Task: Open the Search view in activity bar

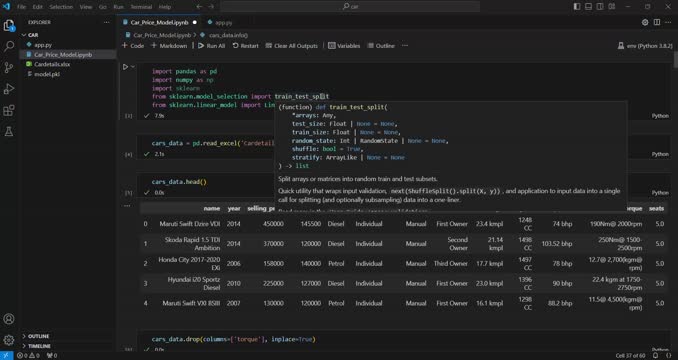Action: (x=9, y=46)
